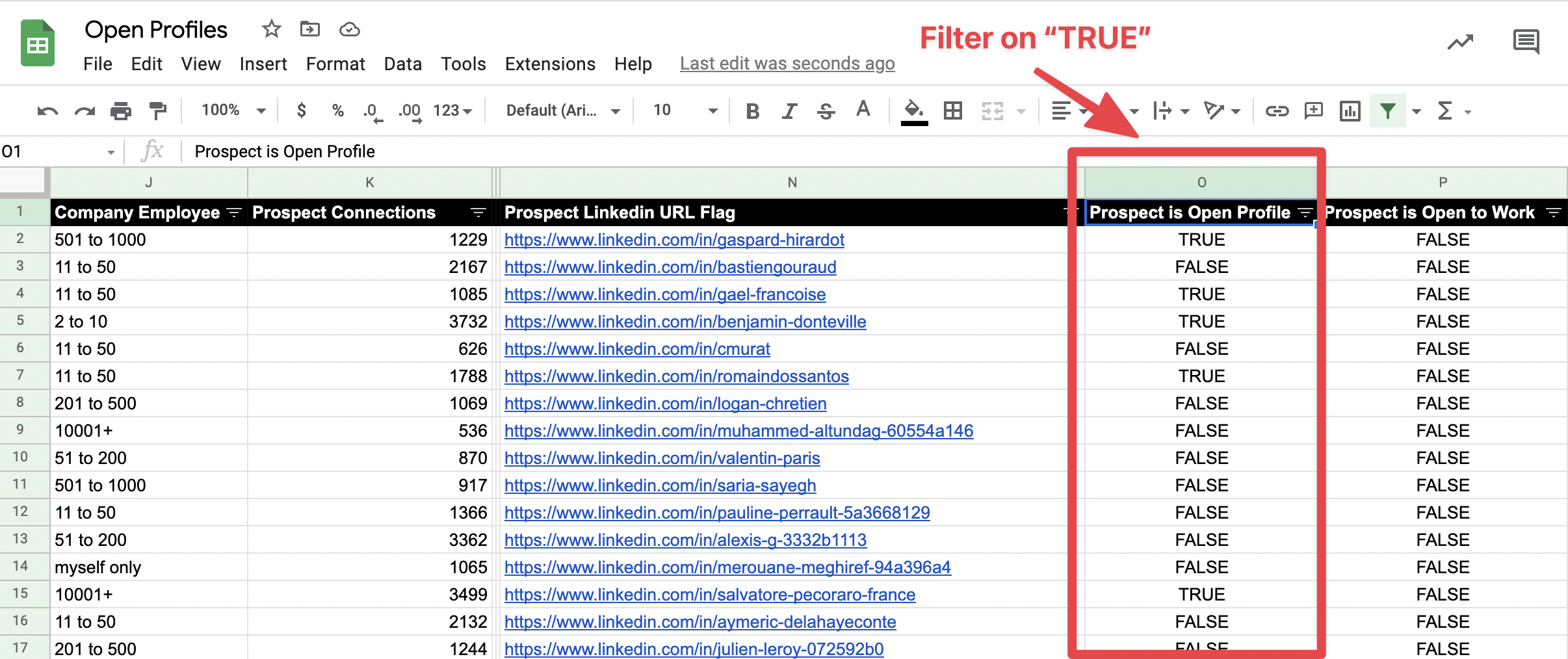Image resolution: width=1568 pixels, height=659 pixels.
Task: Select column N header
Action: pyautogui.click(x=792, y=183)
